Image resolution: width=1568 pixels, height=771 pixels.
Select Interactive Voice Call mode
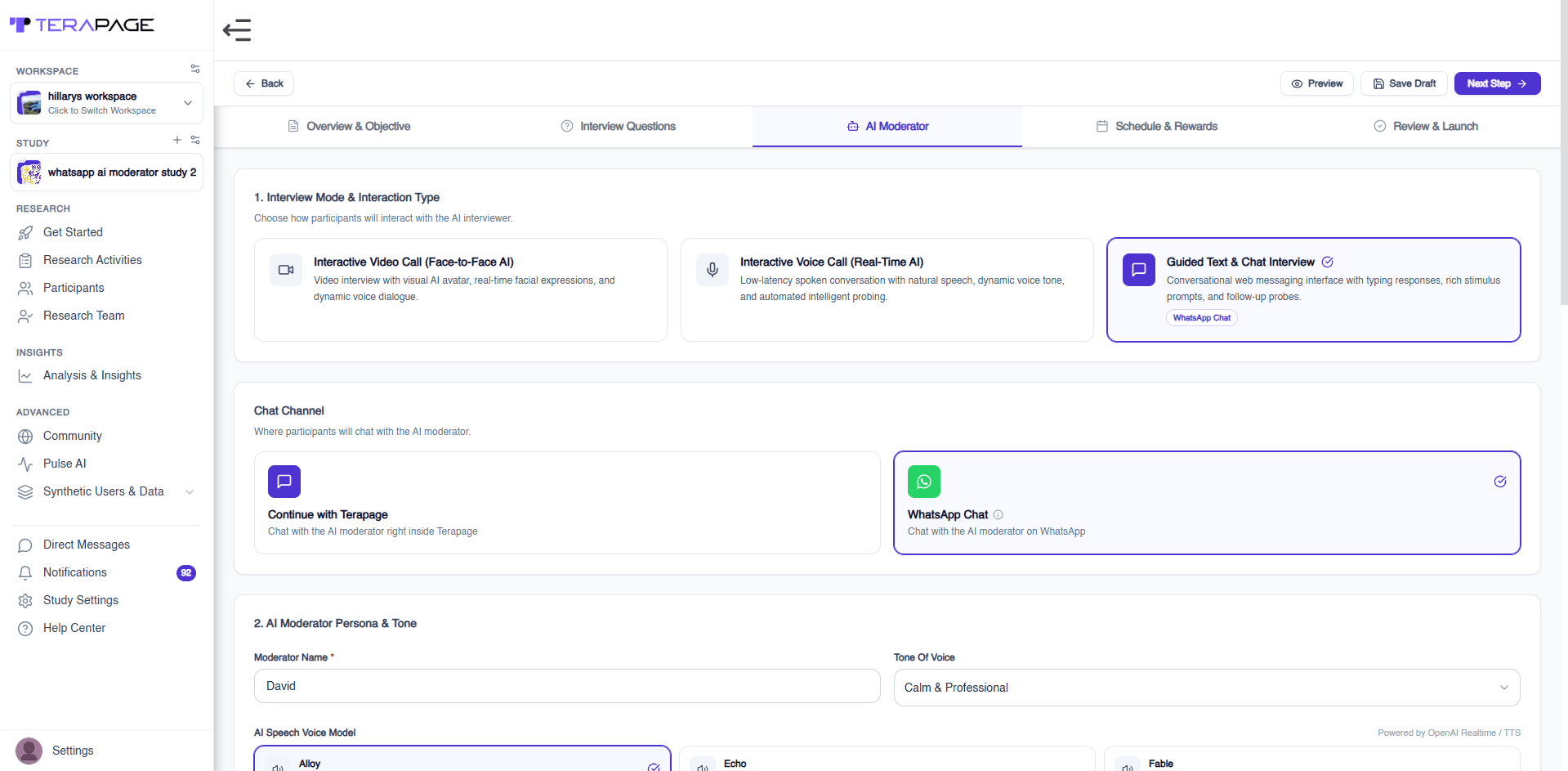click(887, 289)
